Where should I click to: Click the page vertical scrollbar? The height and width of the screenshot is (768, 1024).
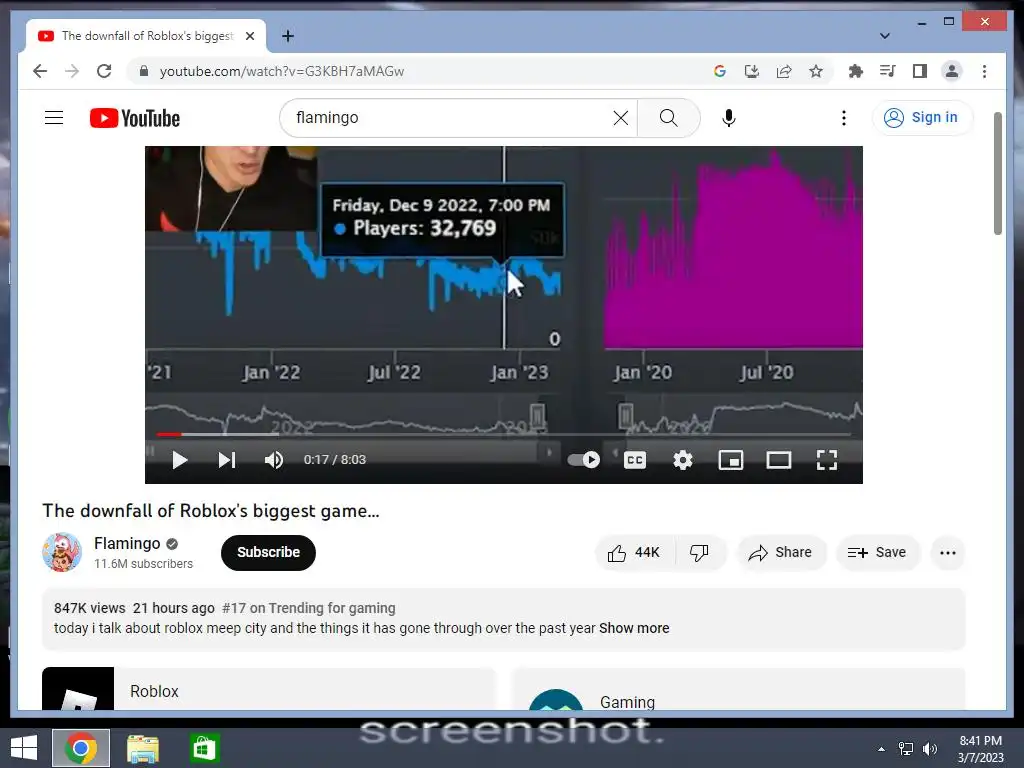[997, 174]
